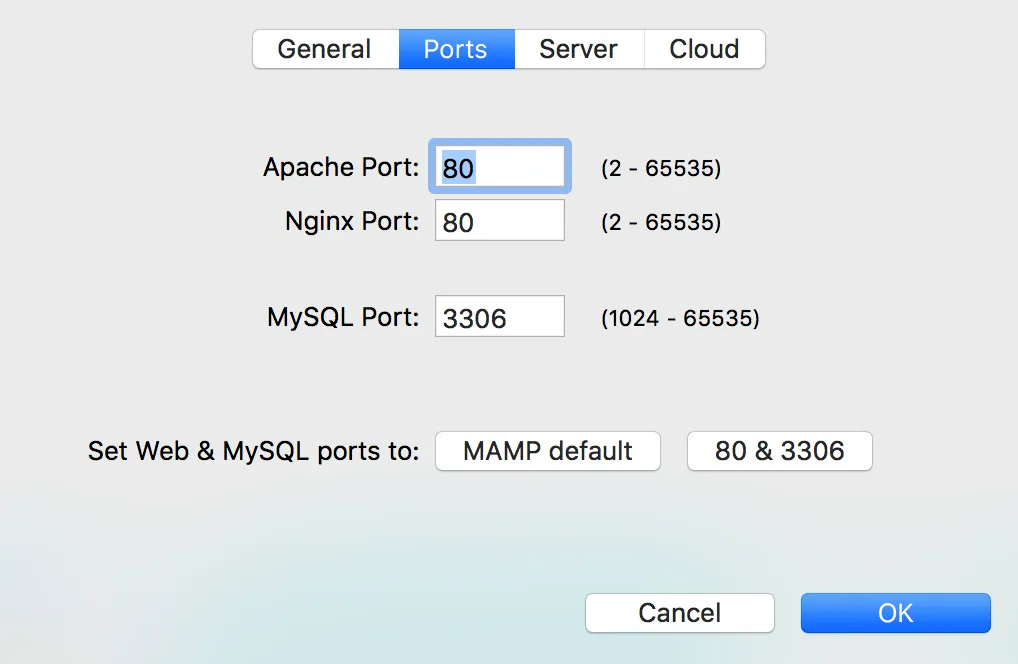The width and height of the screenshot is (1018, 664).
Task: Set ports to MAMP default
Action: (548, 451)
